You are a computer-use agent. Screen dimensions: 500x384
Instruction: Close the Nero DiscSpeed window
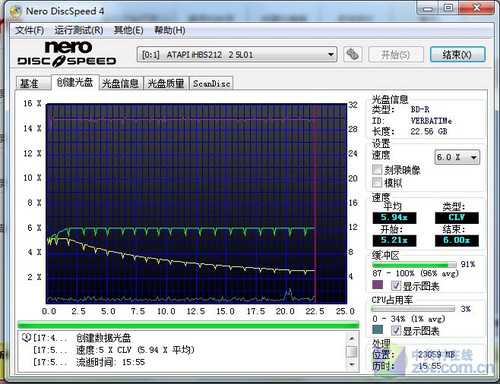coord(477,8)
